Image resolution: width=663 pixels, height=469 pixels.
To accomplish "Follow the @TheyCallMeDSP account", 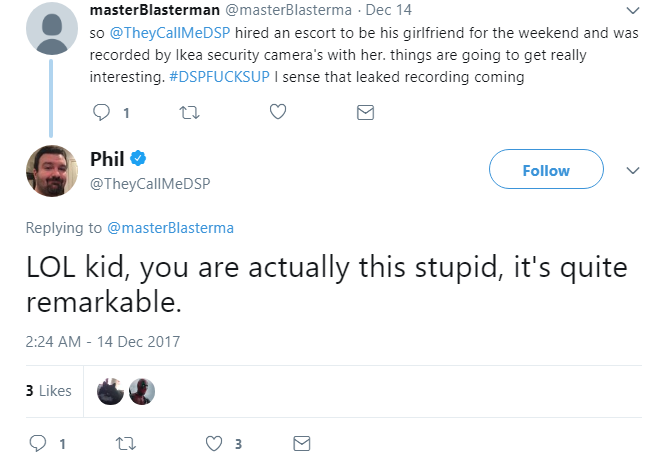I will click(546, 169).
